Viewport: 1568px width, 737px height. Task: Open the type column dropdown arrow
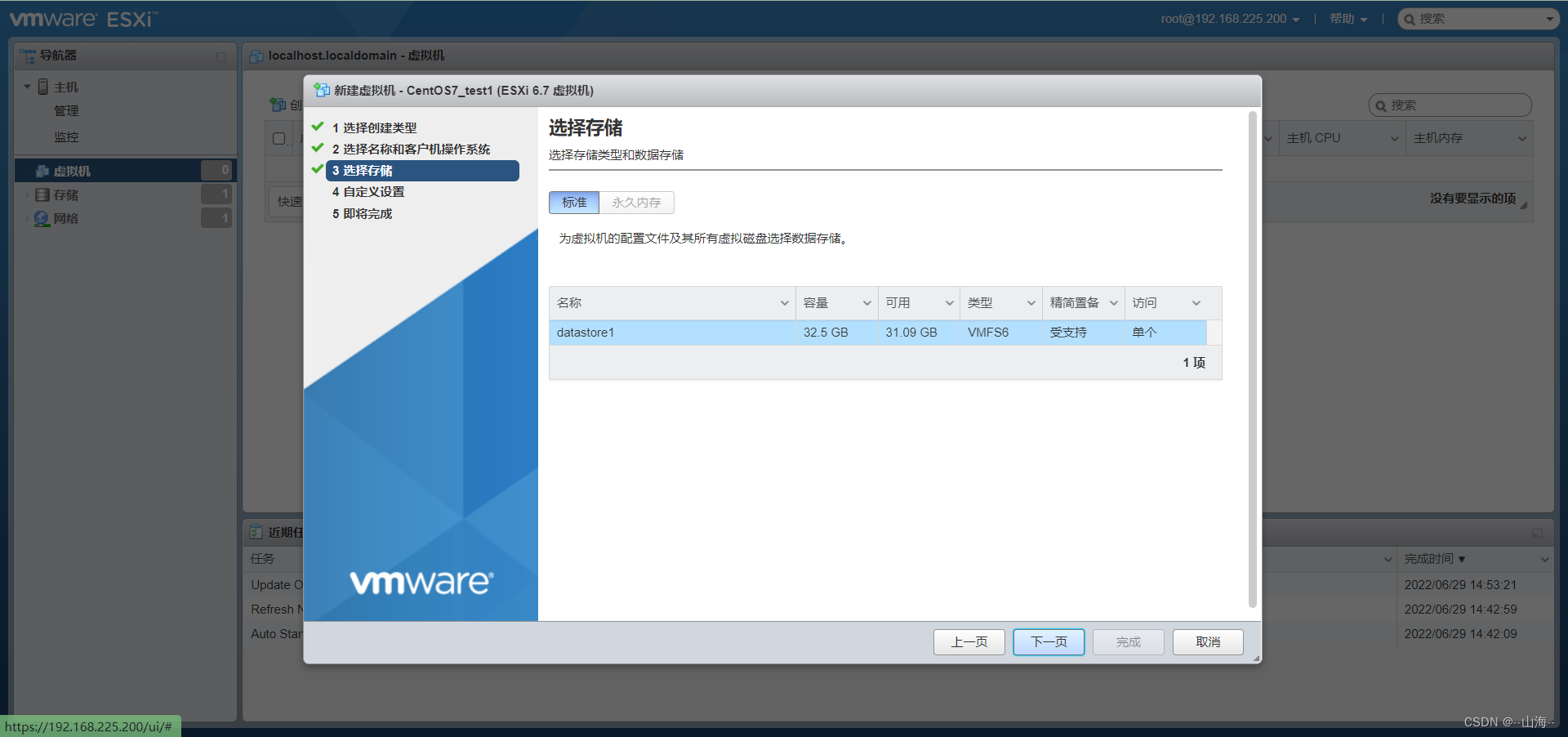click(1031, 303)
